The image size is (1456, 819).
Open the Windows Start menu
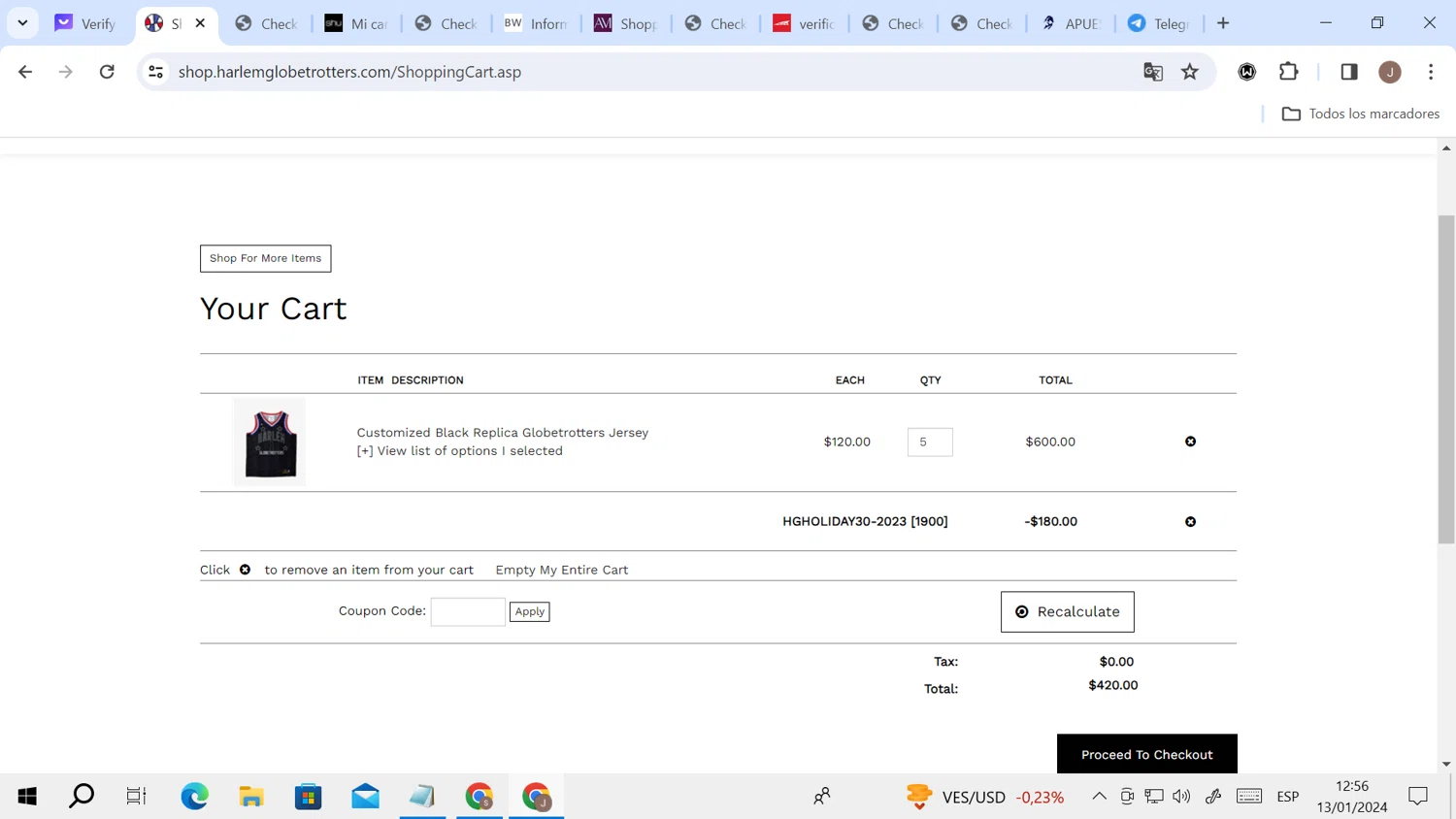(x=27, y=797)
